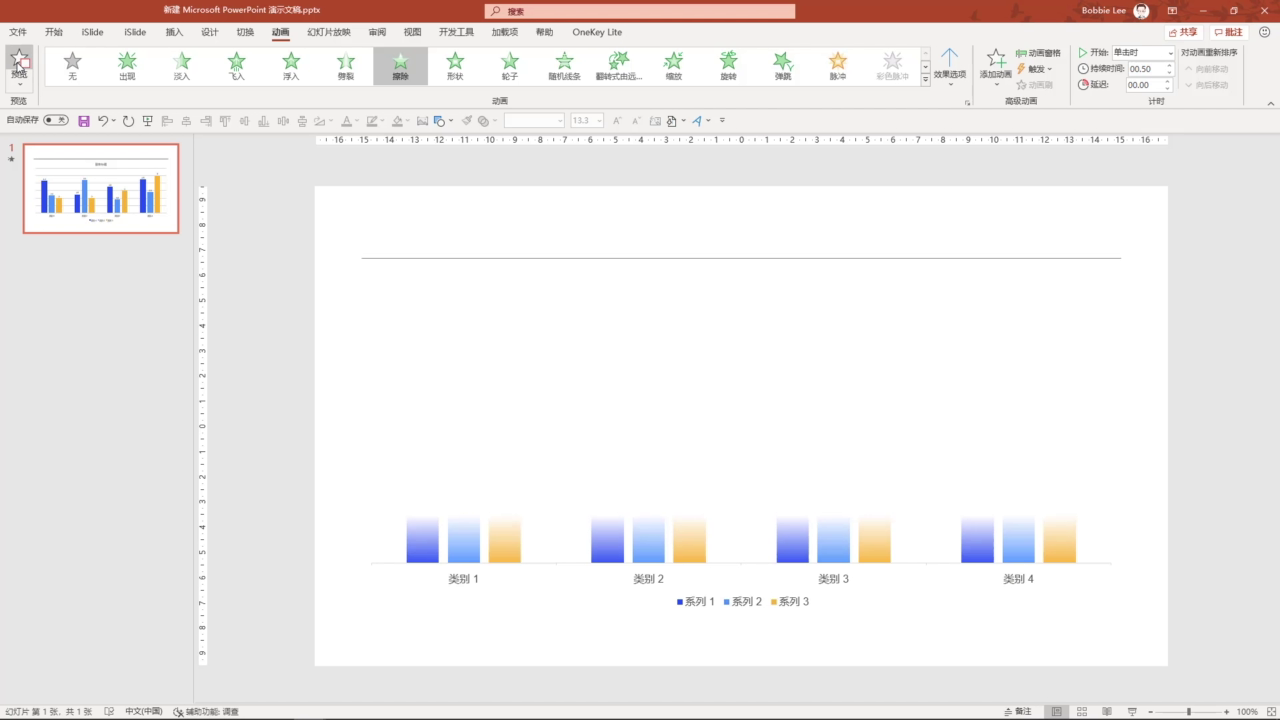Click the start-slideshow-from-beginning icon
Screen dimensions: 1280x720
click(148, 121)
